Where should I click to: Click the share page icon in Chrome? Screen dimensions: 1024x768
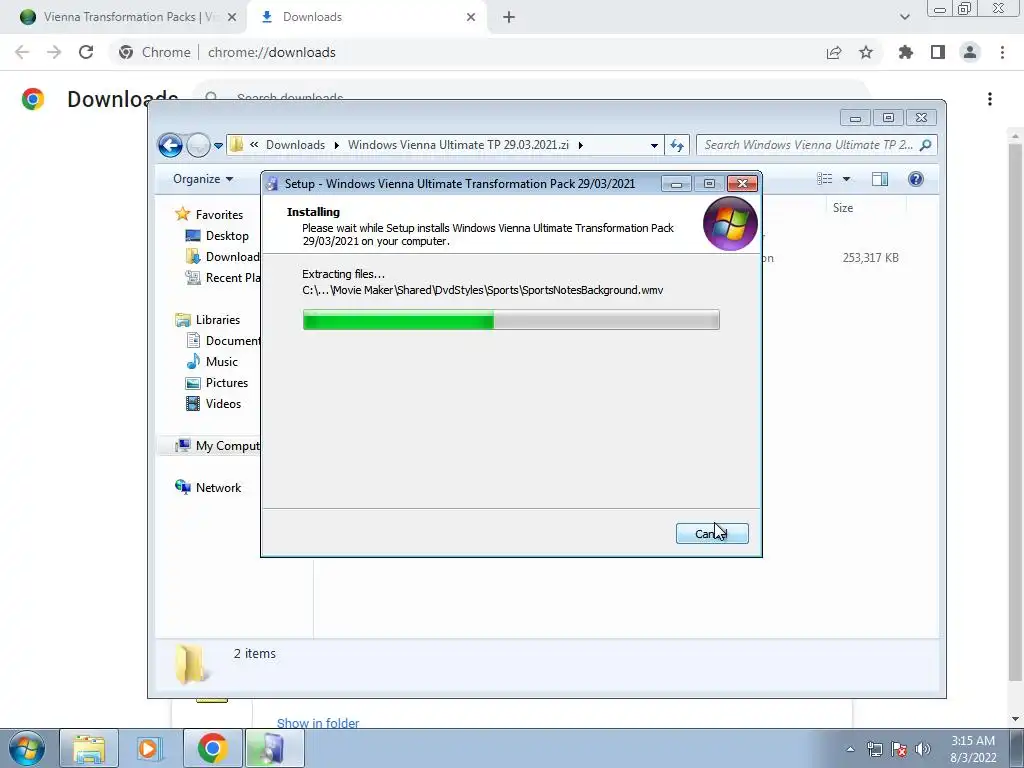coord(834,52)
